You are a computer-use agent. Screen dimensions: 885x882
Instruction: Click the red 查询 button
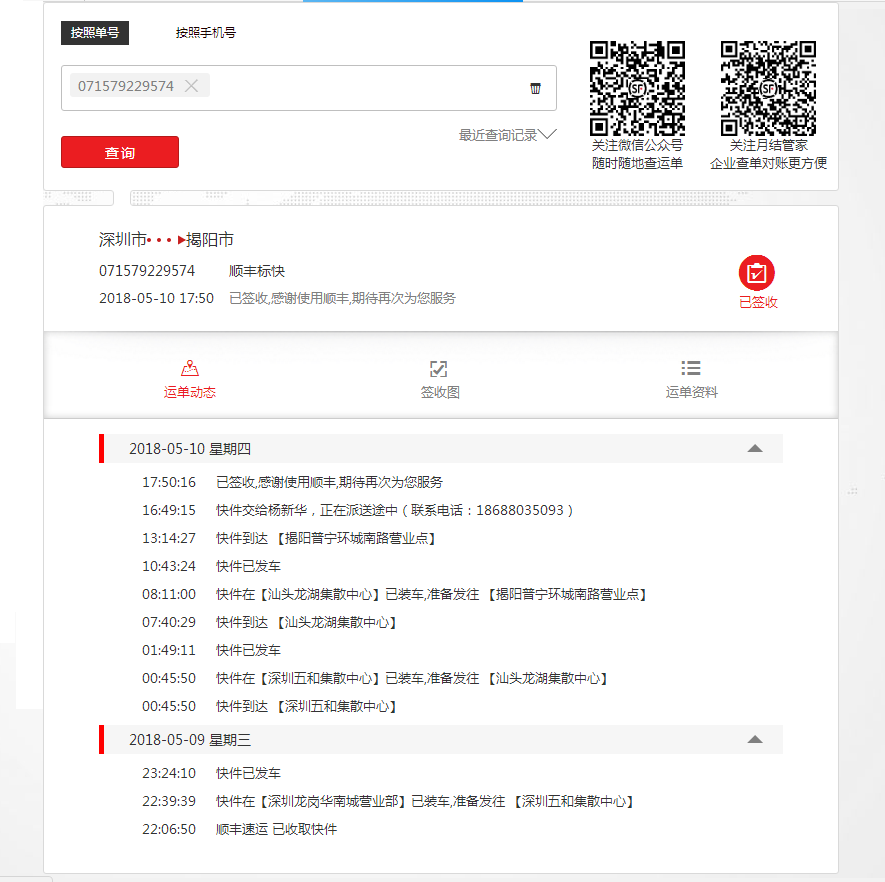[x=120, y=152]
